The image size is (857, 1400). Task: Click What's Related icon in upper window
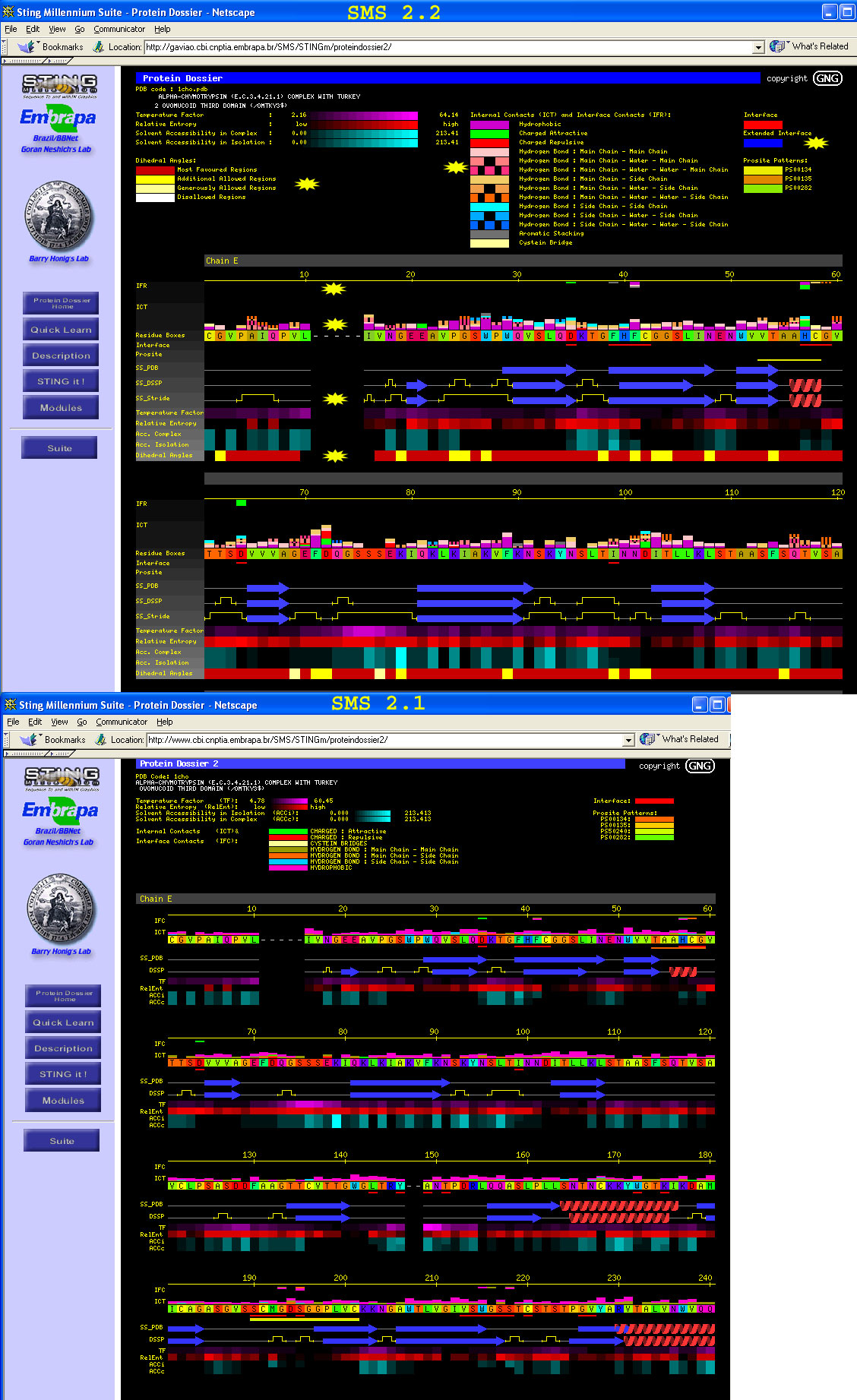coord(778,46)
